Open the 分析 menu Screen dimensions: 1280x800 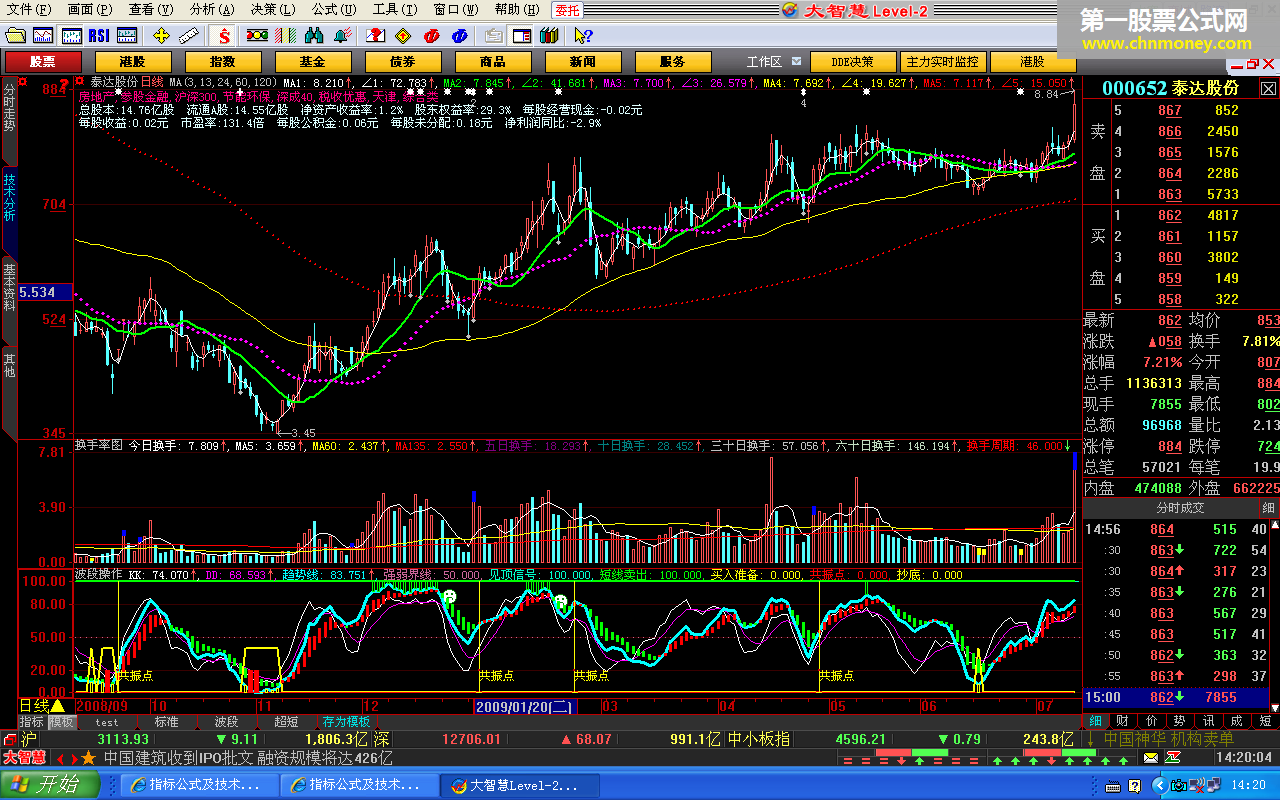210,9
